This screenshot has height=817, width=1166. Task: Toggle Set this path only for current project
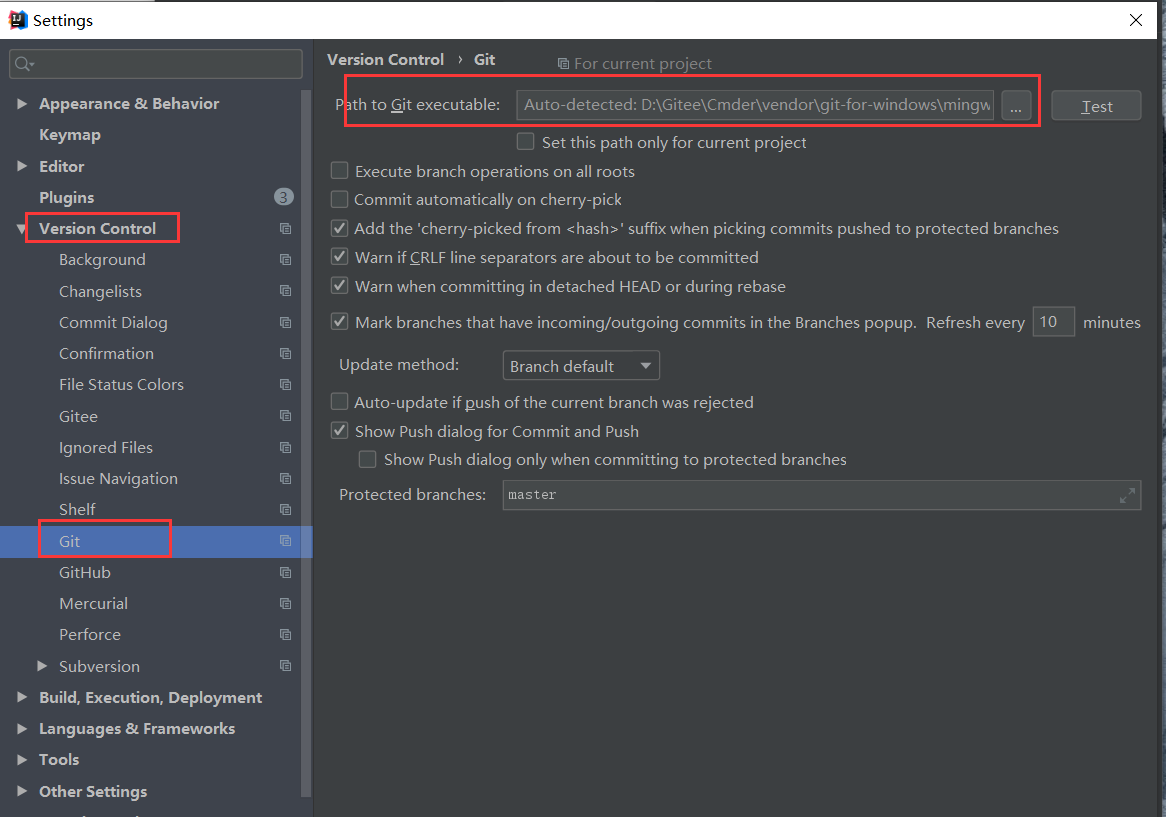(x=525, y=141)
